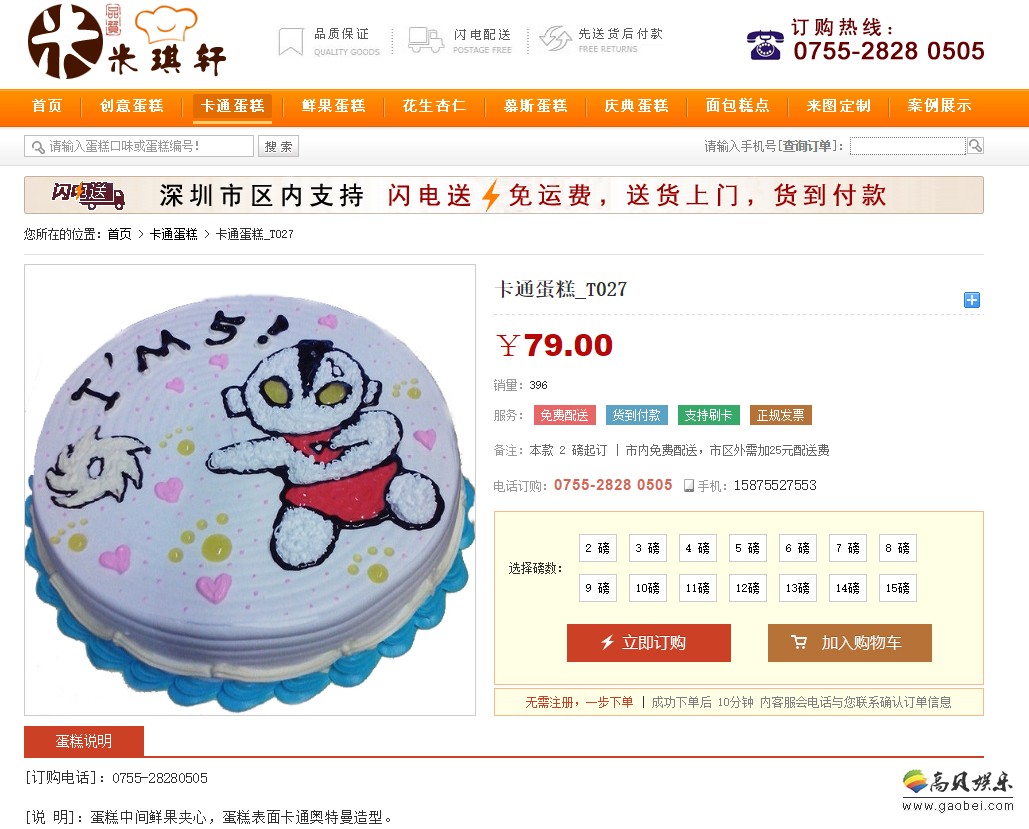Click the 米琪轩 logo
Viewport: 1029px width, 829px height.
point(127,42)
